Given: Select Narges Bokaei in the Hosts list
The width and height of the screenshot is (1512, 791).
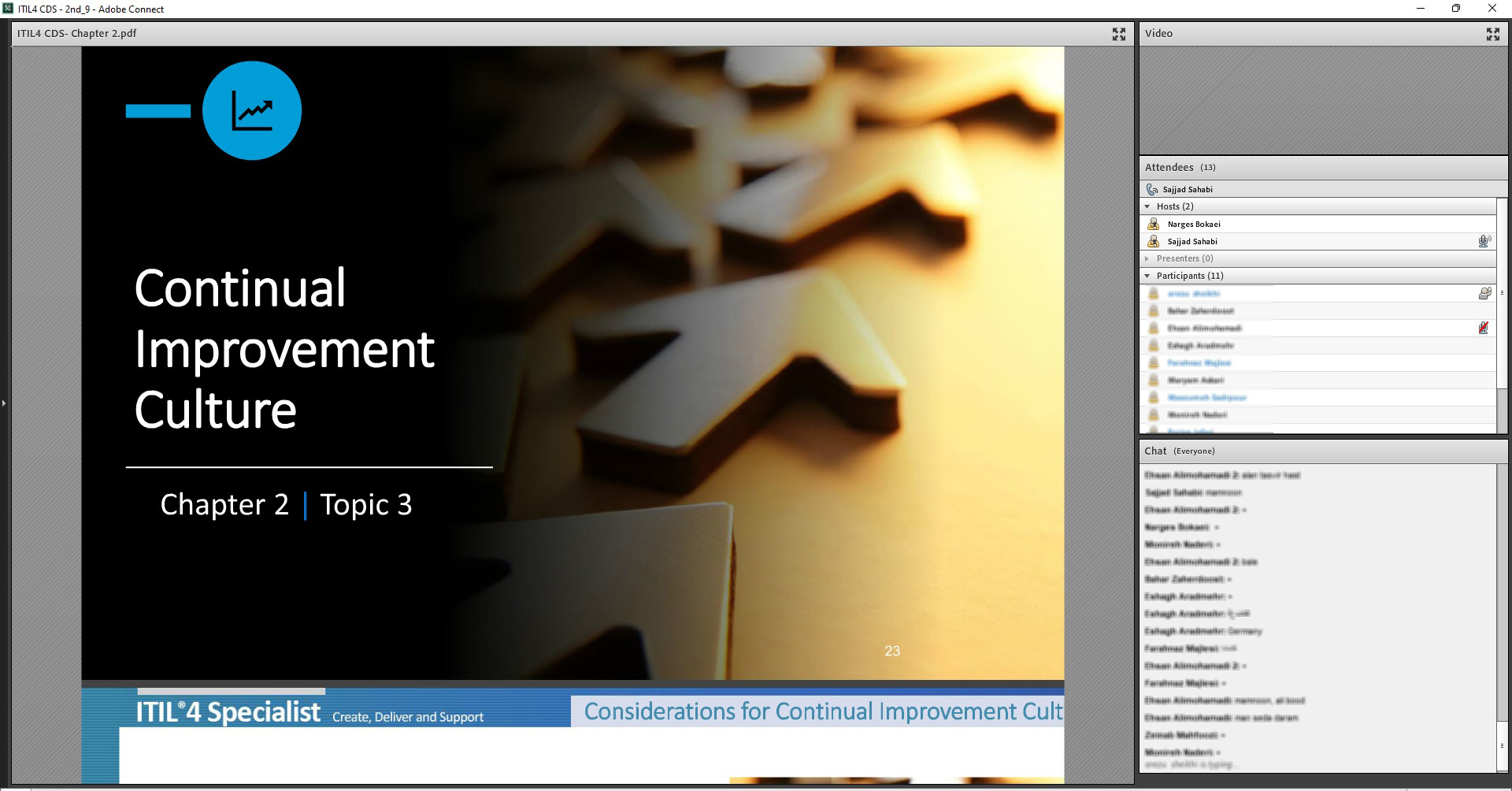Looking at the screenshot, I should tap(1194, 225).
